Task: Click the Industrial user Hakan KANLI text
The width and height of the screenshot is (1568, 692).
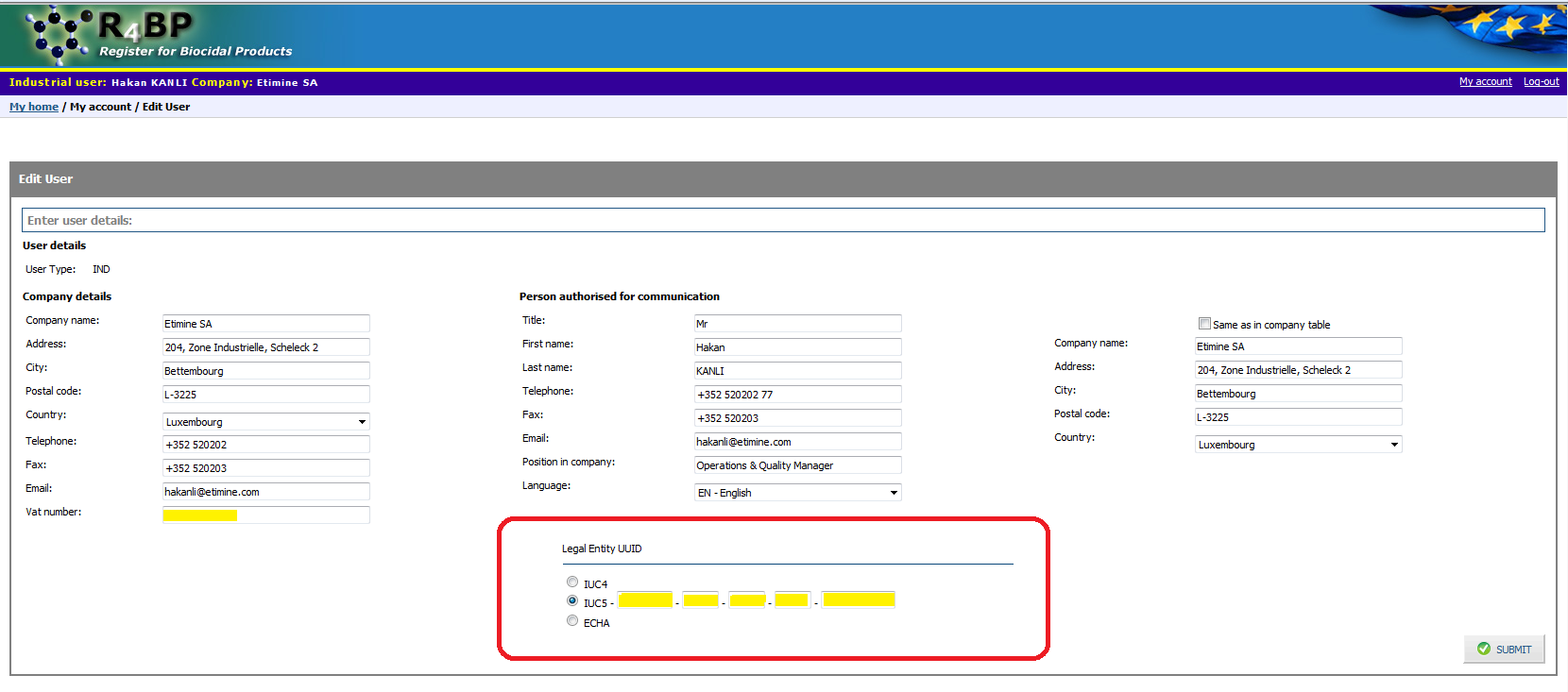Action: tap(98, 82)
